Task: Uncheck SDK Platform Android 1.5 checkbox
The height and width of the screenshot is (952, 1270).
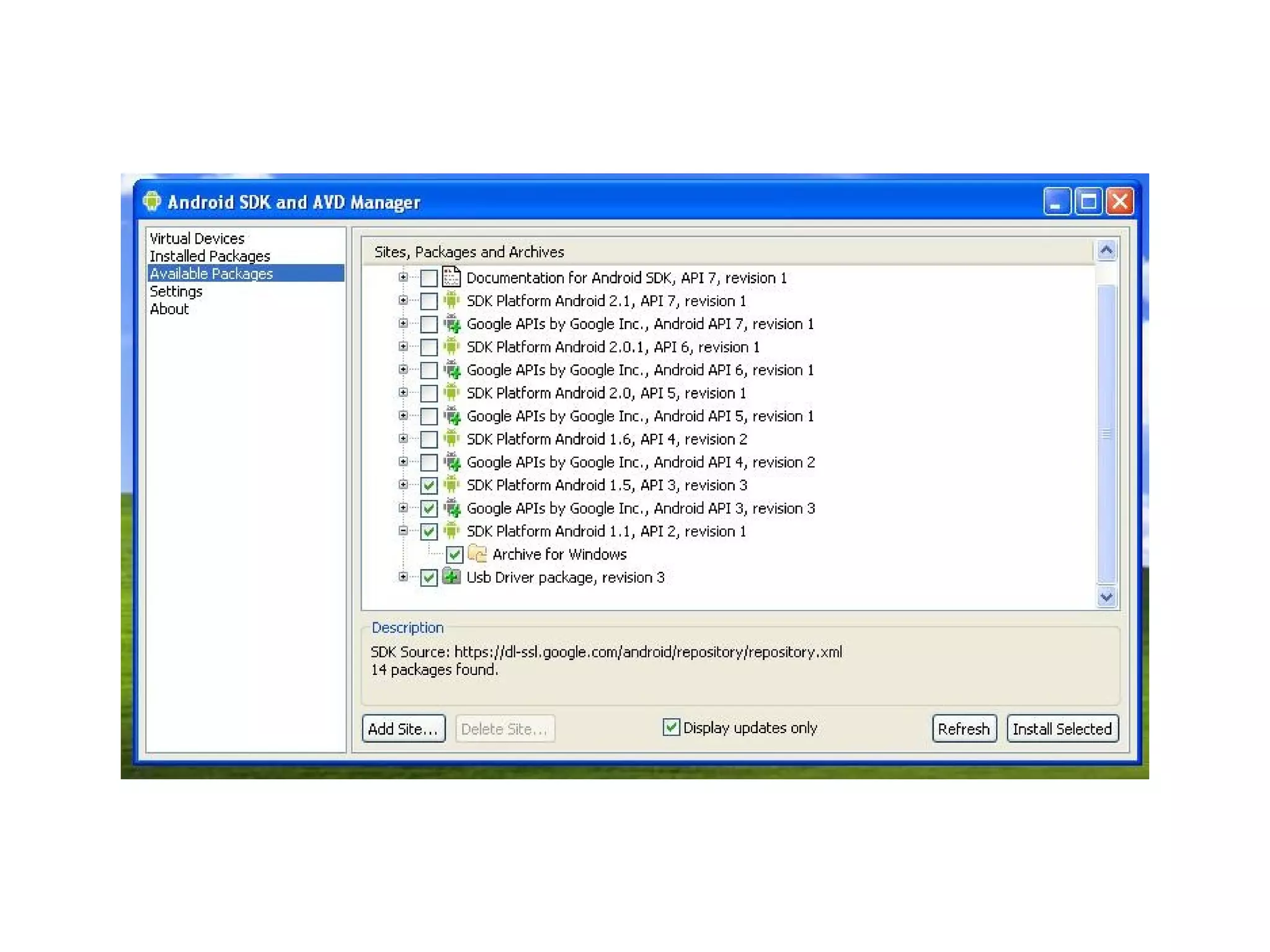Action: coord(429,485)
